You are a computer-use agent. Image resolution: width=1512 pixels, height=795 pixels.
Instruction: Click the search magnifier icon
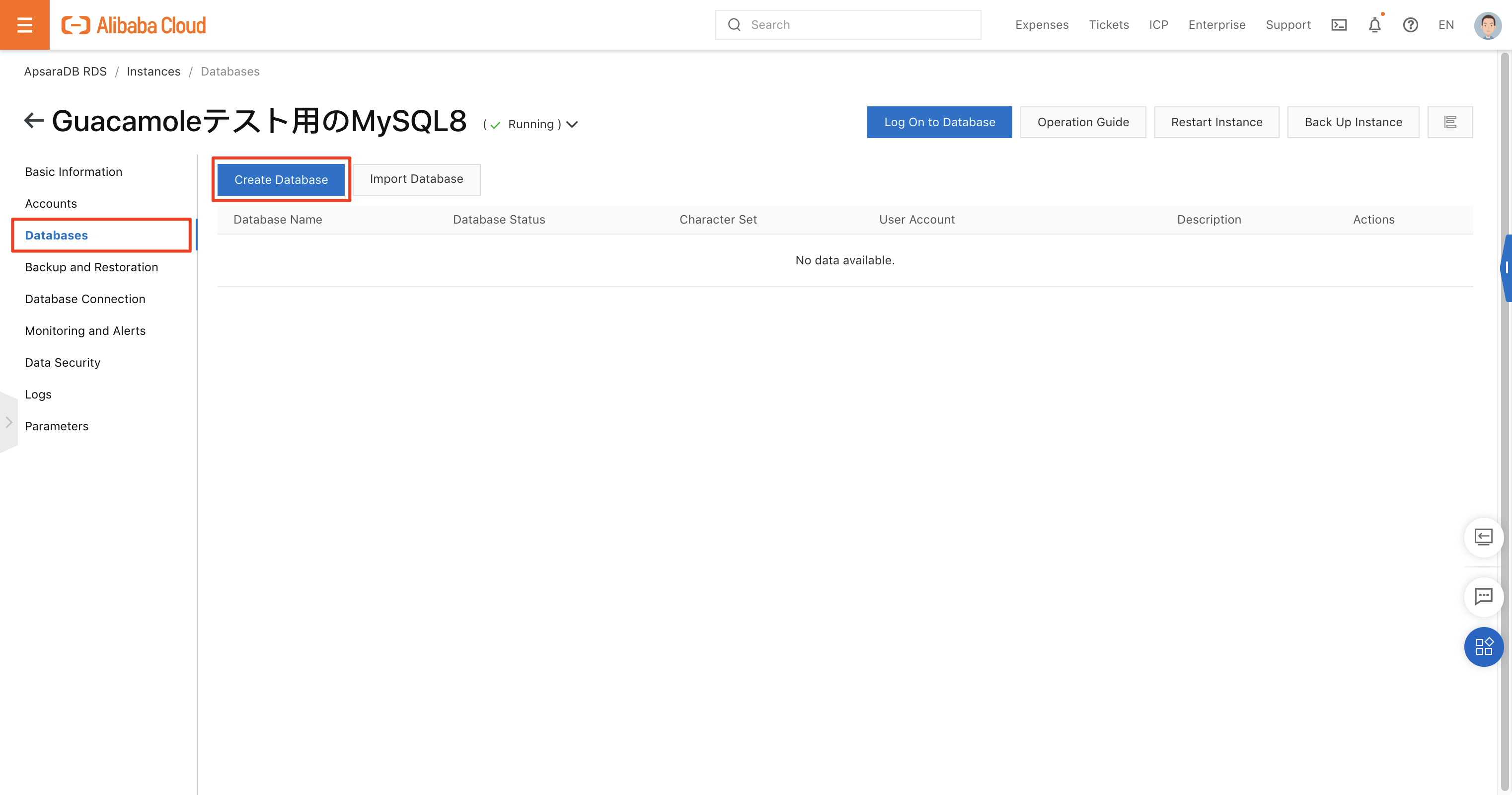tap(734, 25)
